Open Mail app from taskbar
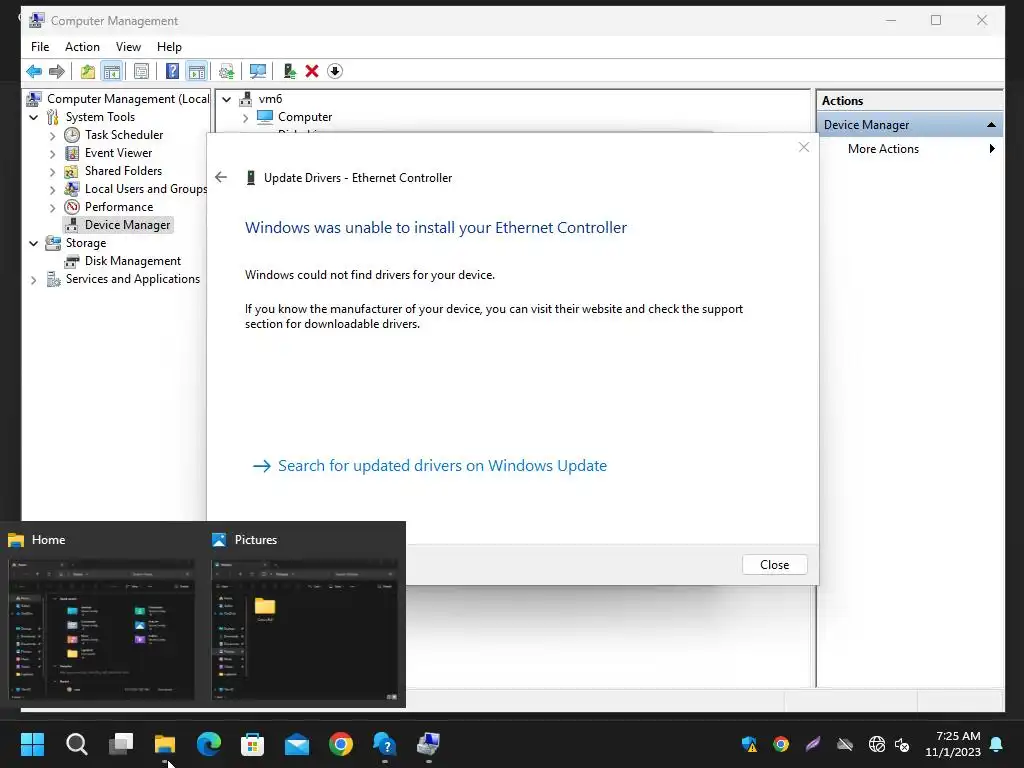Screen dimensions: 1024x768 (297, 744)
